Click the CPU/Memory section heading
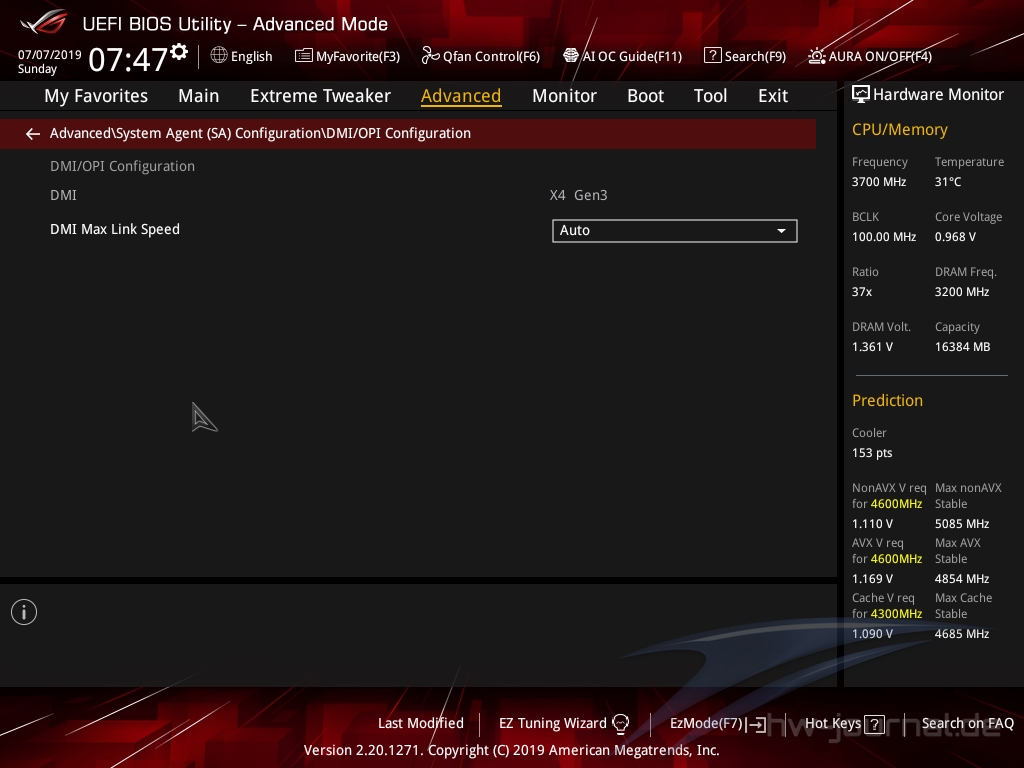This screenshot has height=768, width=1024. click(899, 130)
